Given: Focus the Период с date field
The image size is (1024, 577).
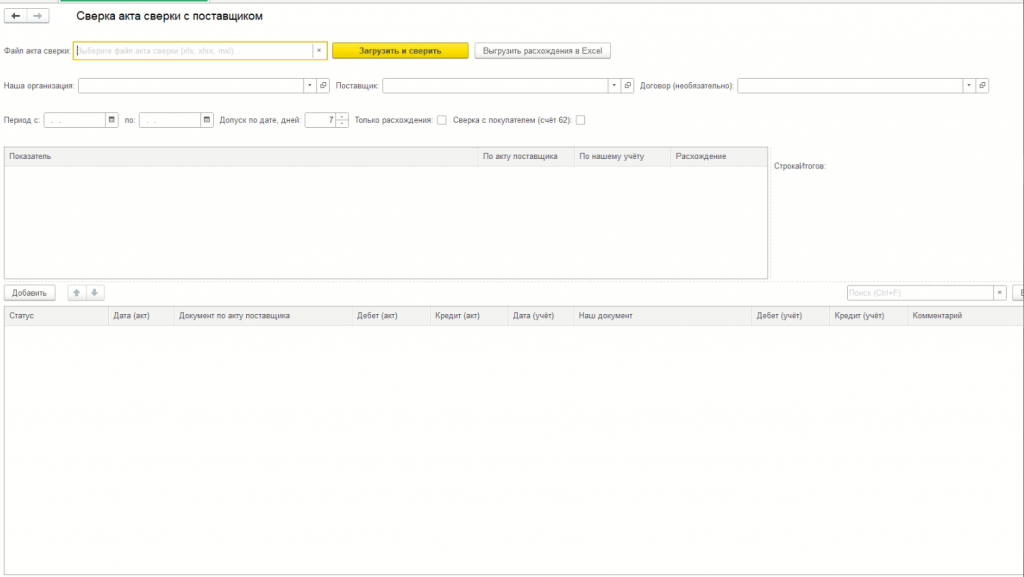Looking at the screenshot, I should [x=75, y=120].
